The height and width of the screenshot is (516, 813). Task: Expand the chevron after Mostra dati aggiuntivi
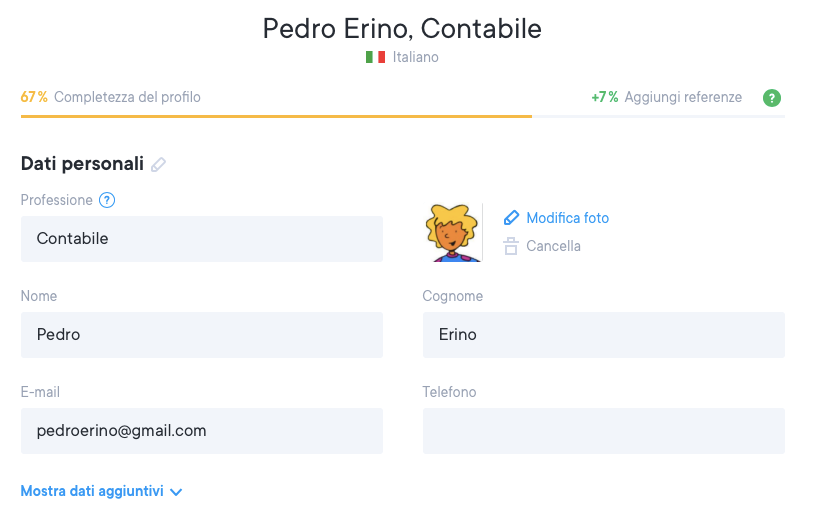[176, 492]
